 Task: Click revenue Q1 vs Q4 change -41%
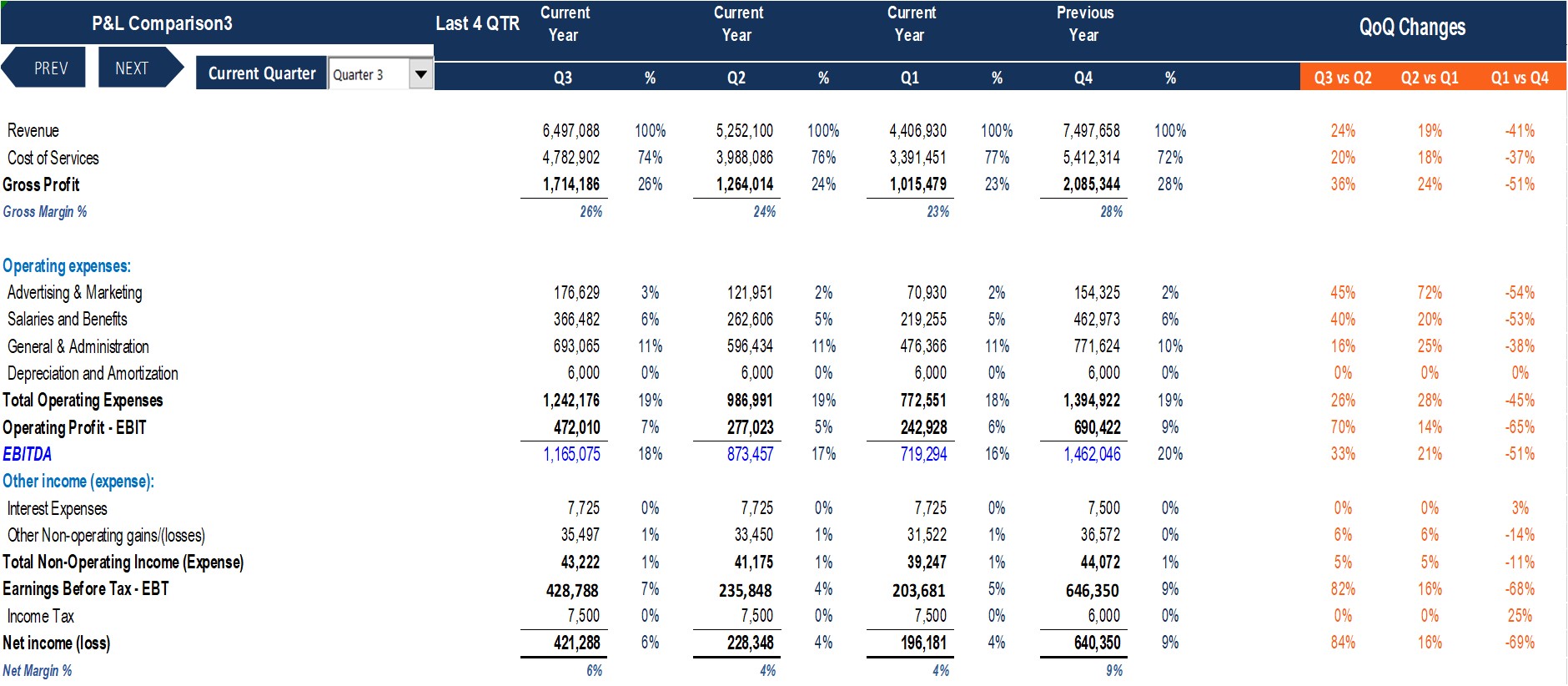tap(1520, 130)
